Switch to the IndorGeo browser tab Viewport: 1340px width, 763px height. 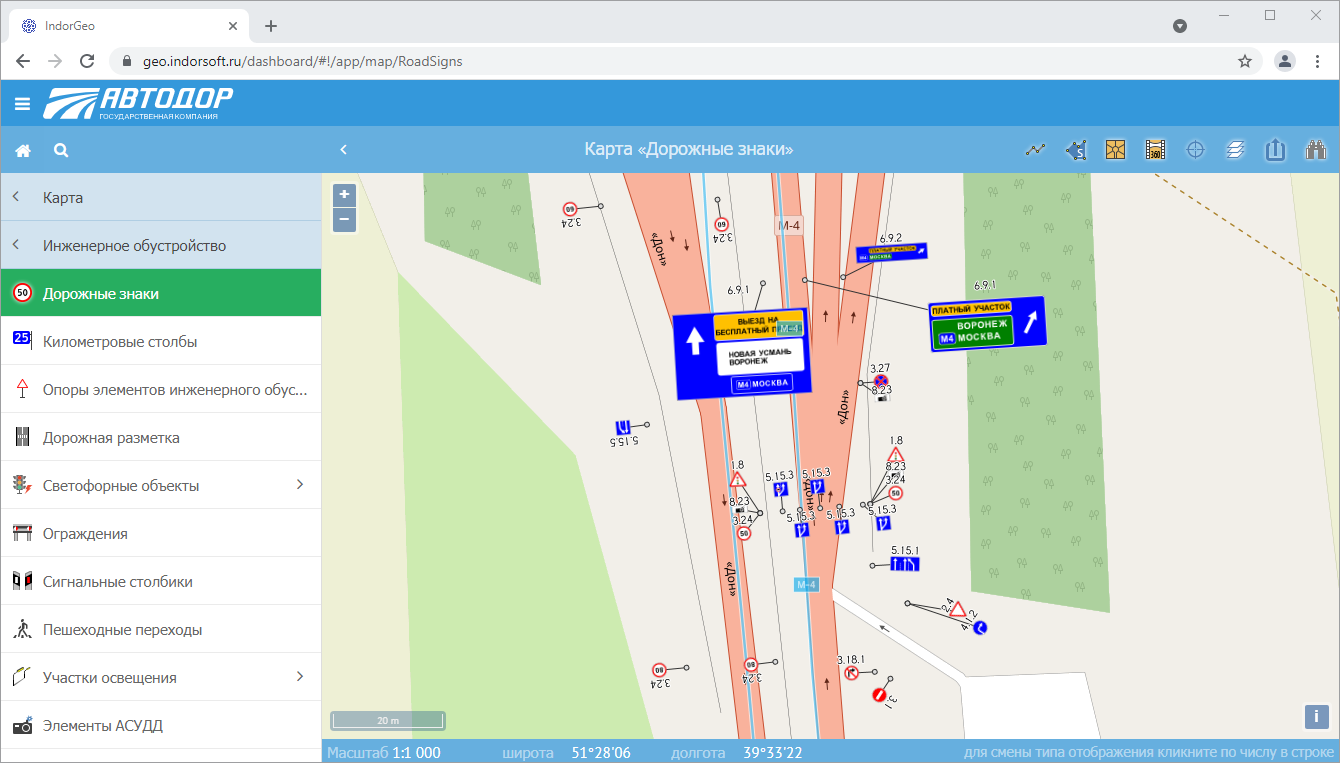click(x=128, y=26)
